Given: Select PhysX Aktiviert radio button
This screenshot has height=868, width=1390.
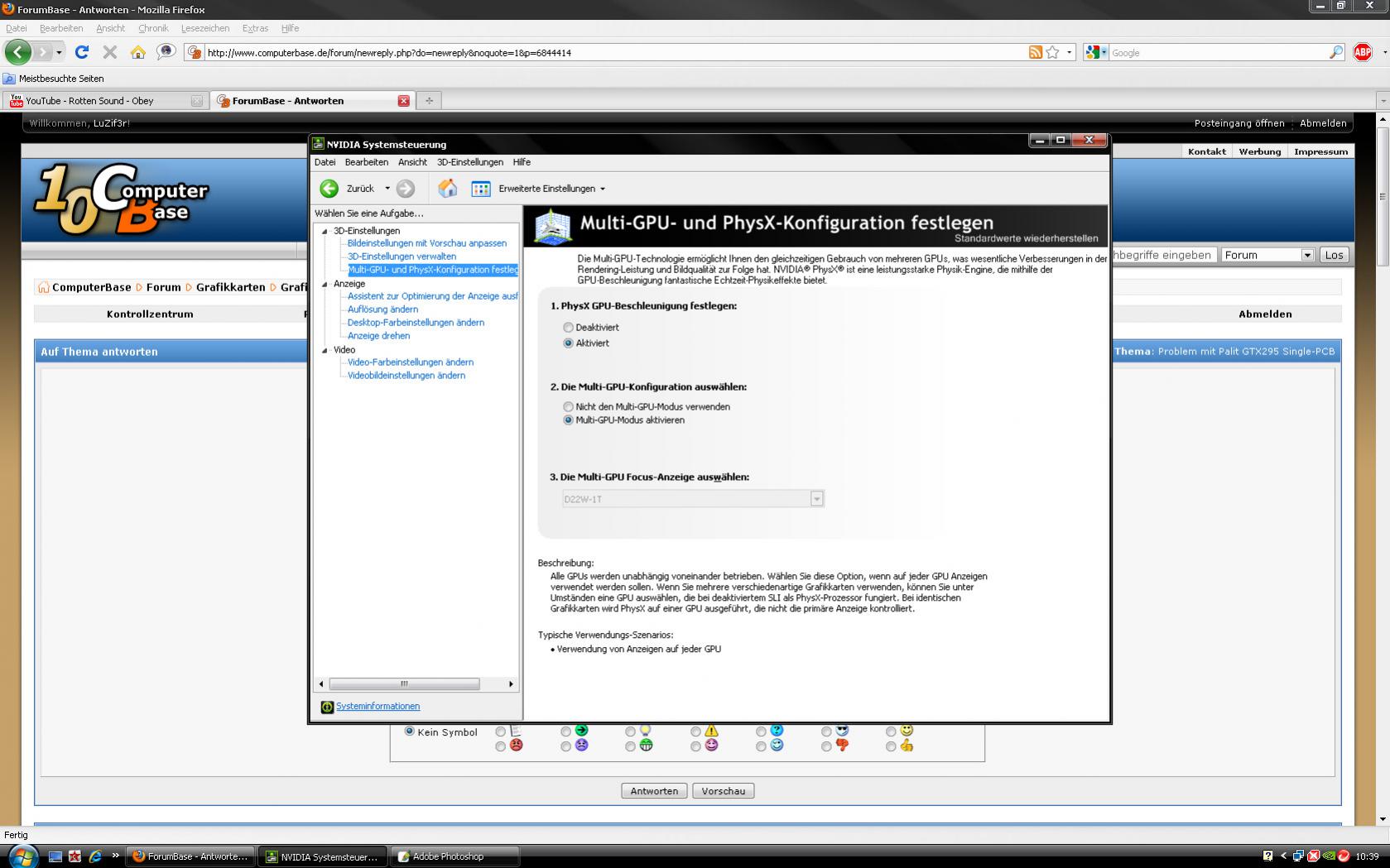Looking at the screenshot, I should point(568,343).
